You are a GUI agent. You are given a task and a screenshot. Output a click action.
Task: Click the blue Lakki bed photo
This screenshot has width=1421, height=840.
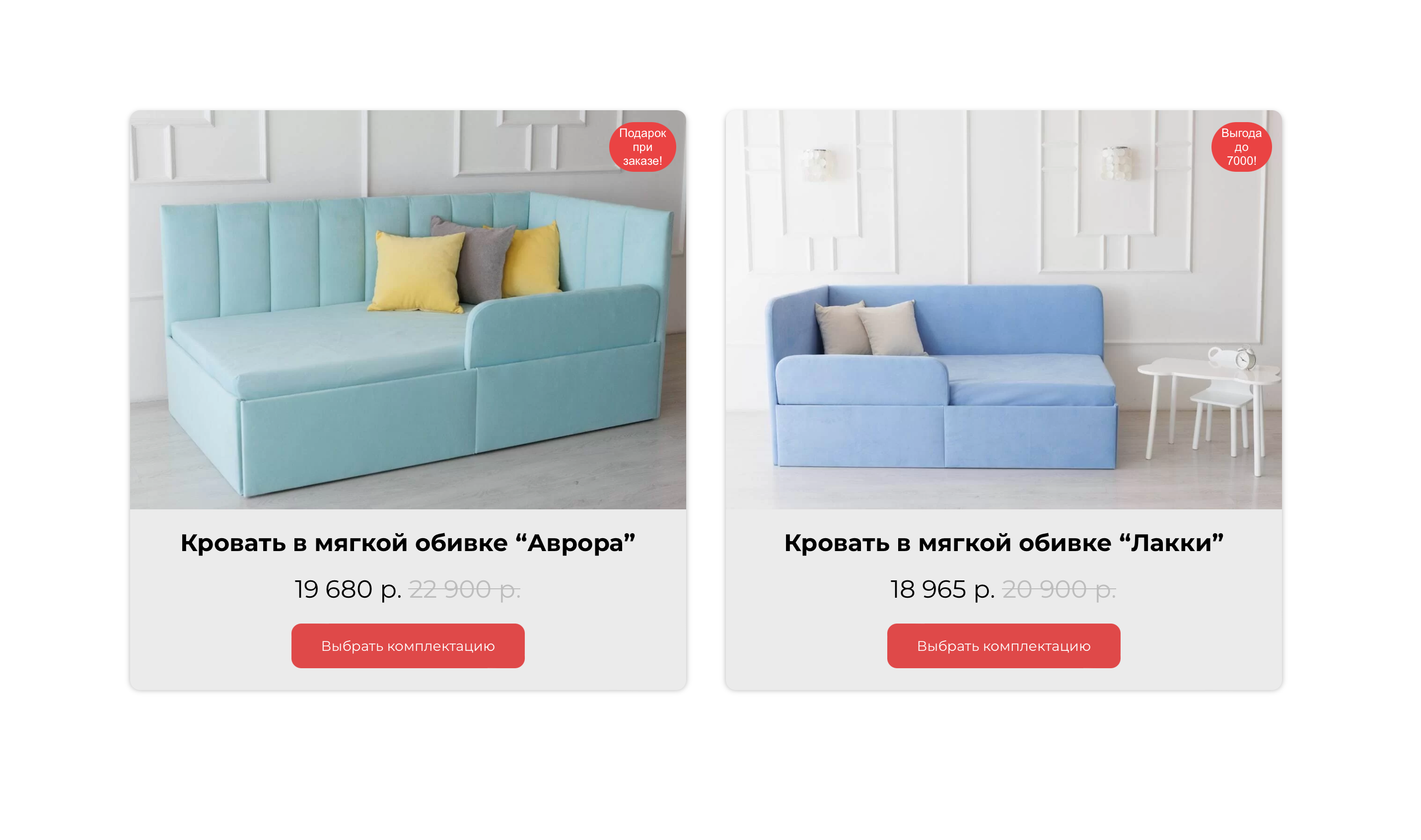point(1003,310)
